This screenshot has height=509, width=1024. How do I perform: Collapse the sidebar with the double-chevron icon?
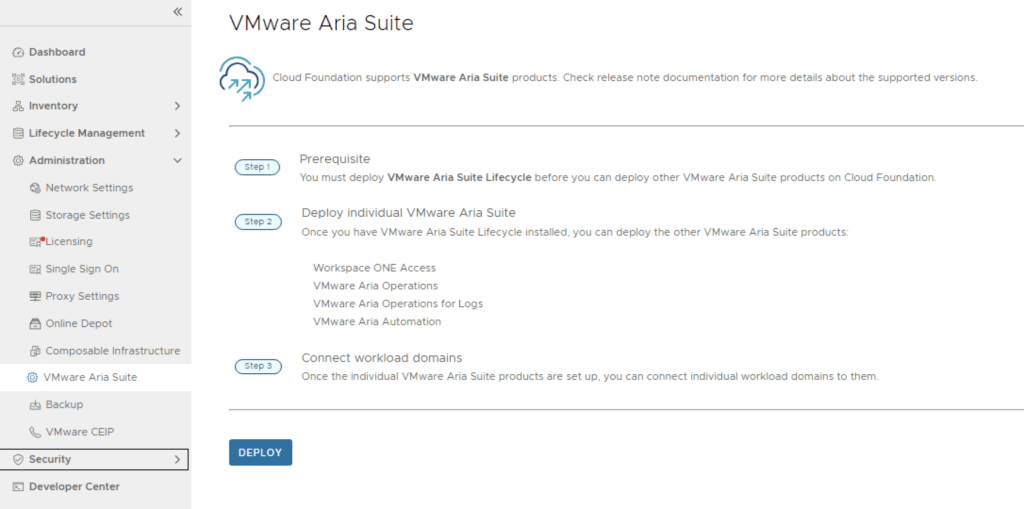(x=177, y=12)
